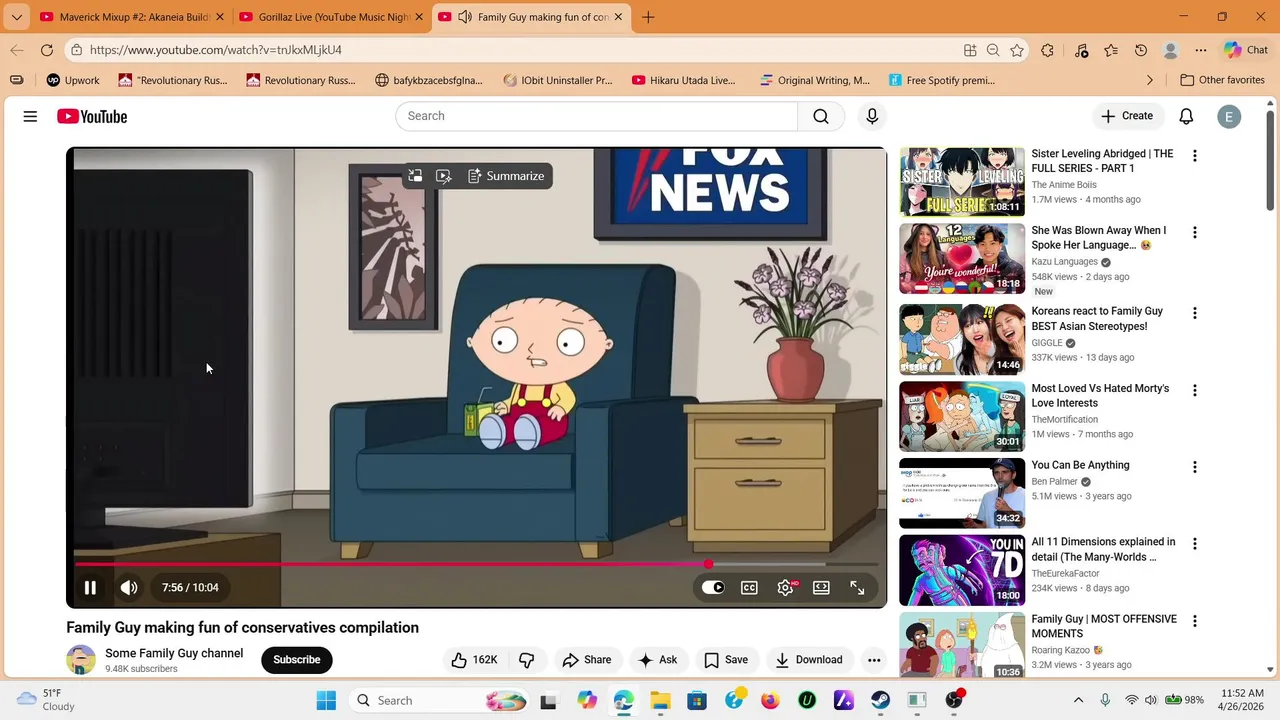The width and height of the screenshot is (1280, 720).
Task: Open the browser media control music icon
Action: coord(1081,50)
